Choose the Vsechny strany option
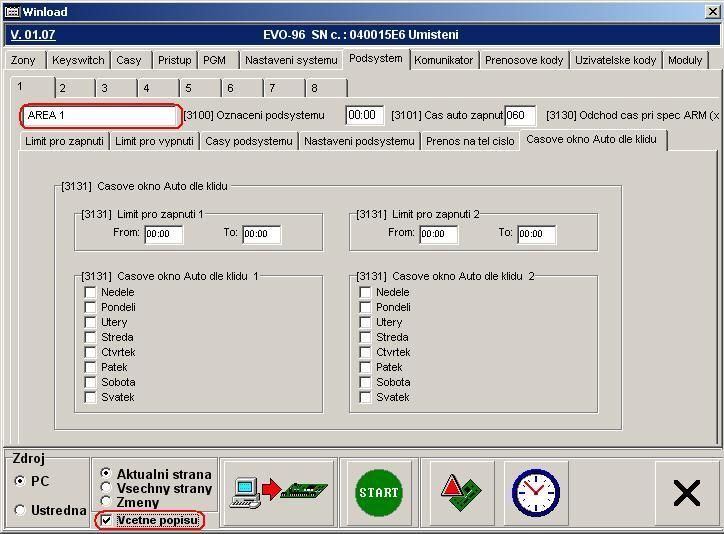This screenshot has width=724, height=534. [x=107, y=488]
